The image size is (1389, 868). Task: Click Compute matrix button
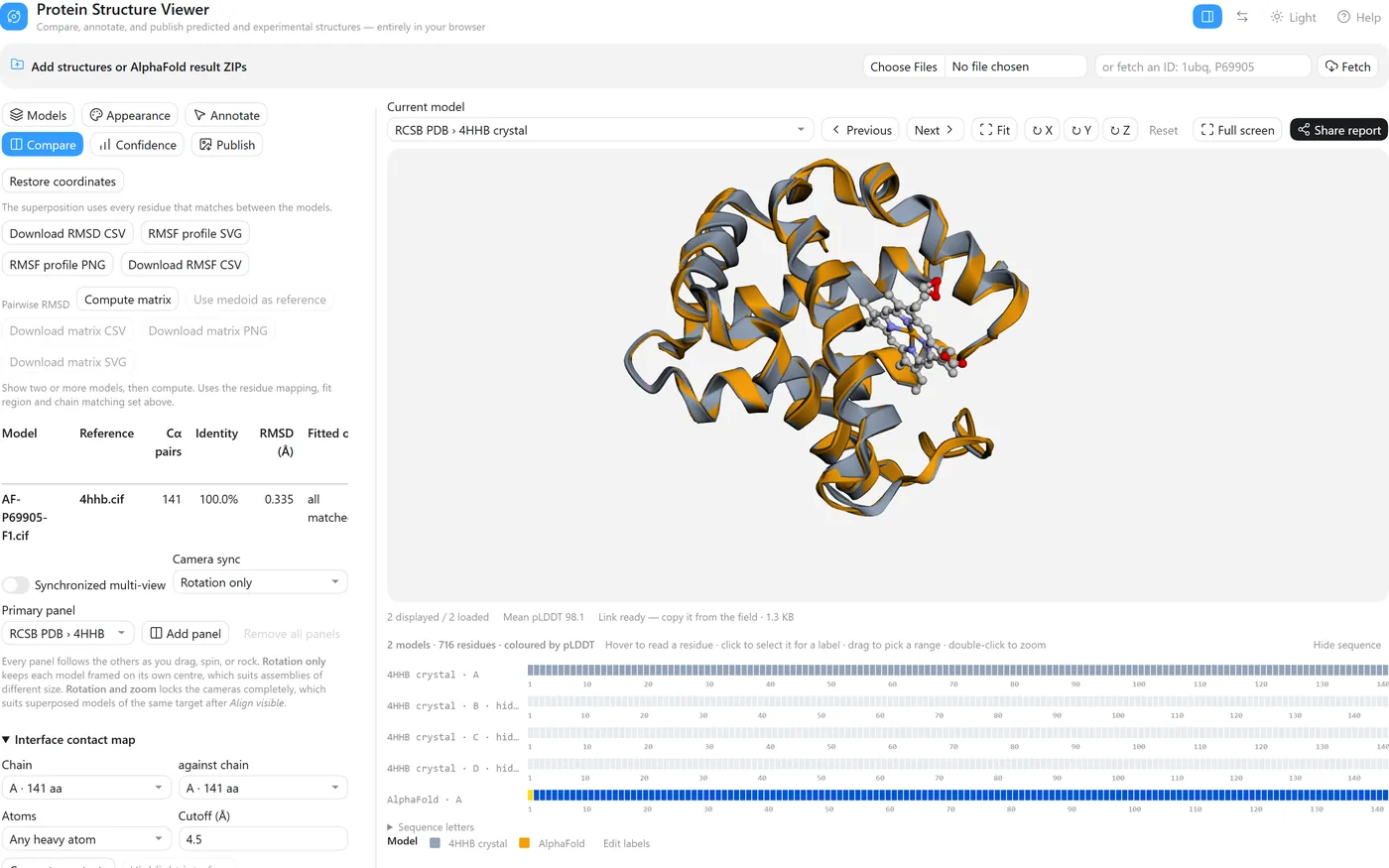click(128, 300)
